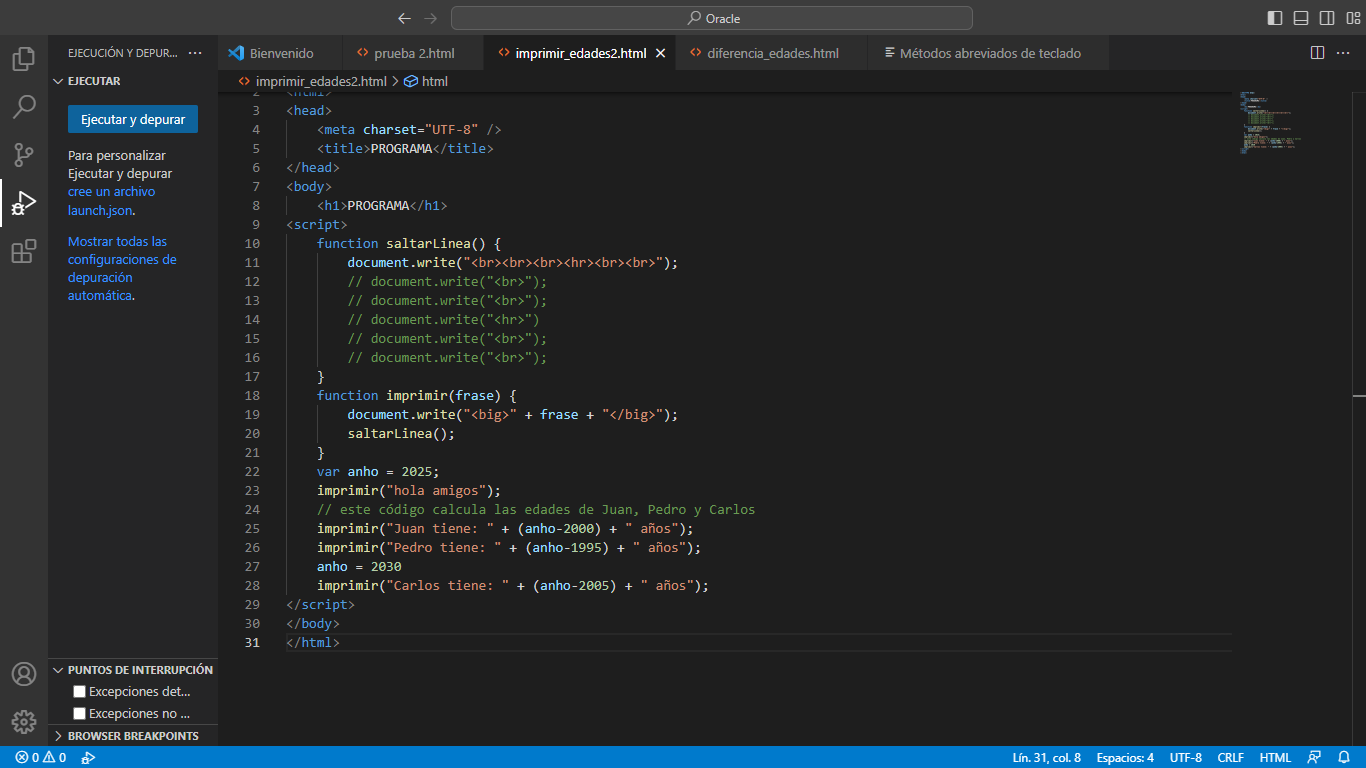This screenshot has width=1366, height=768.
Task: Click the debug launch status bar icon
Action: pos(88,758)
